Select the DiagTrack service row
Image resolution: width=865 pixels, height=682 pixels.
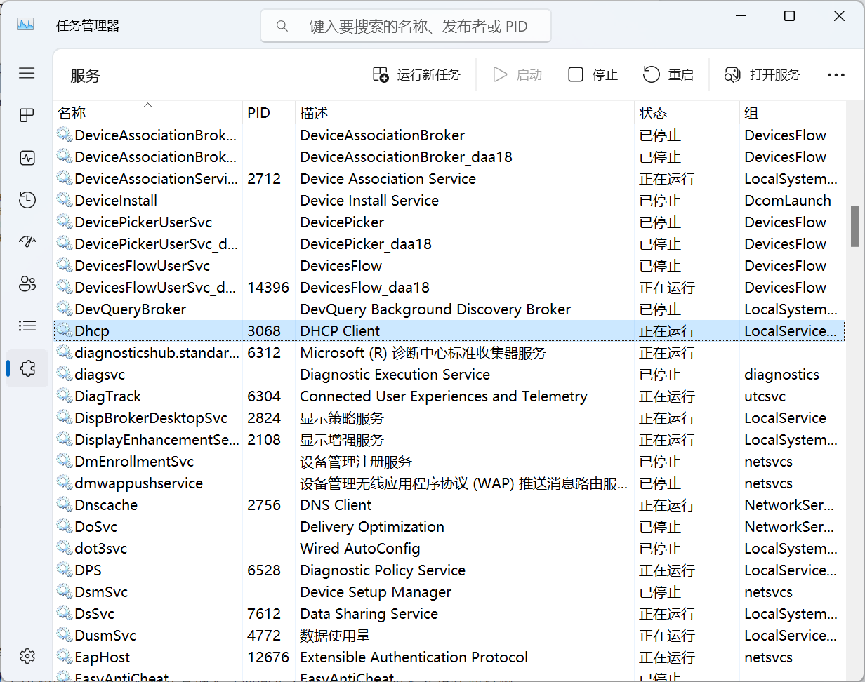pyautogui.click(x=300, y=396)
